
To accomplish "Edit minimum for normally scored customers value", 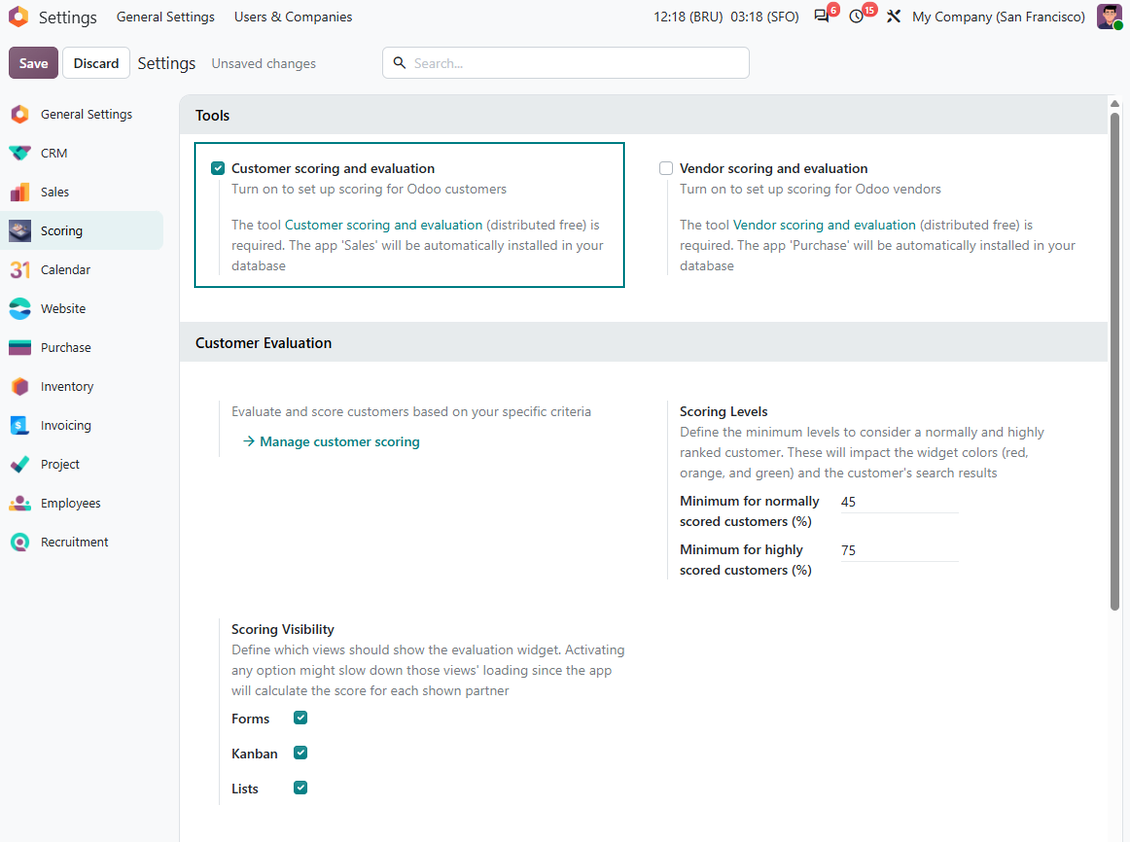I will [x=899, y=502].
